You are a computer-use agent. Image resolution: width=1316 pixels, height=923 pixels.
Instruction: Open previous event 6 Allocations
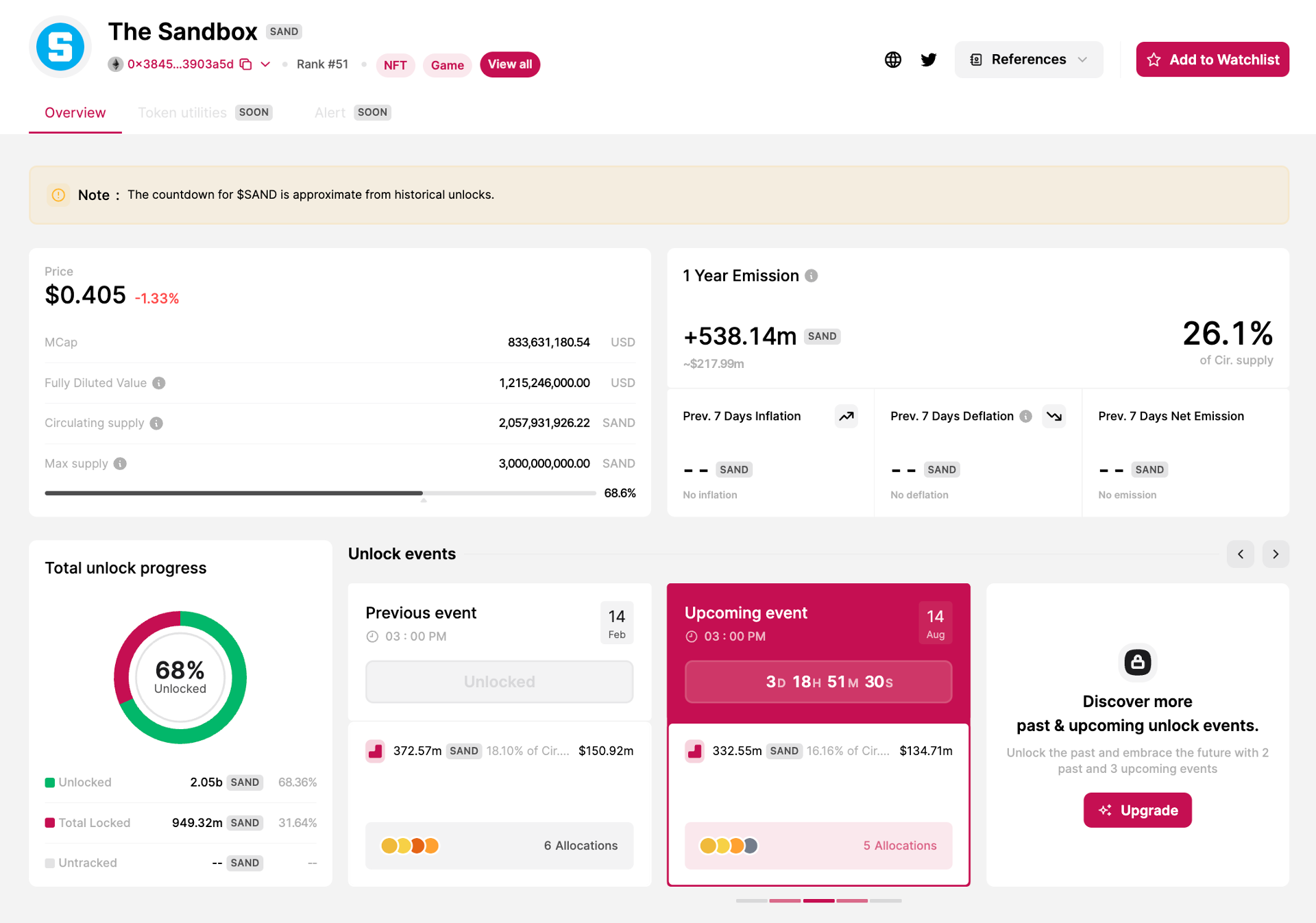(x=499, y=846)
